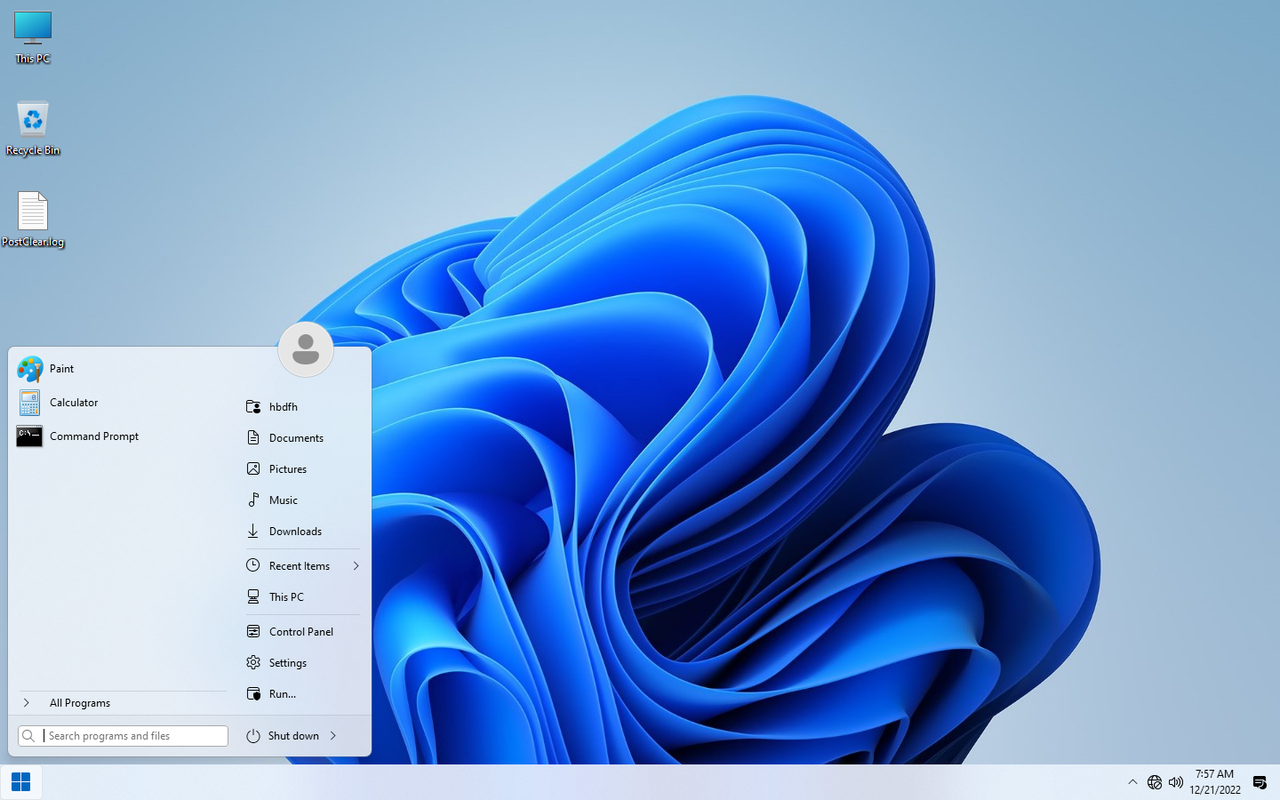Open the Run... dialog

click(302, 694)
